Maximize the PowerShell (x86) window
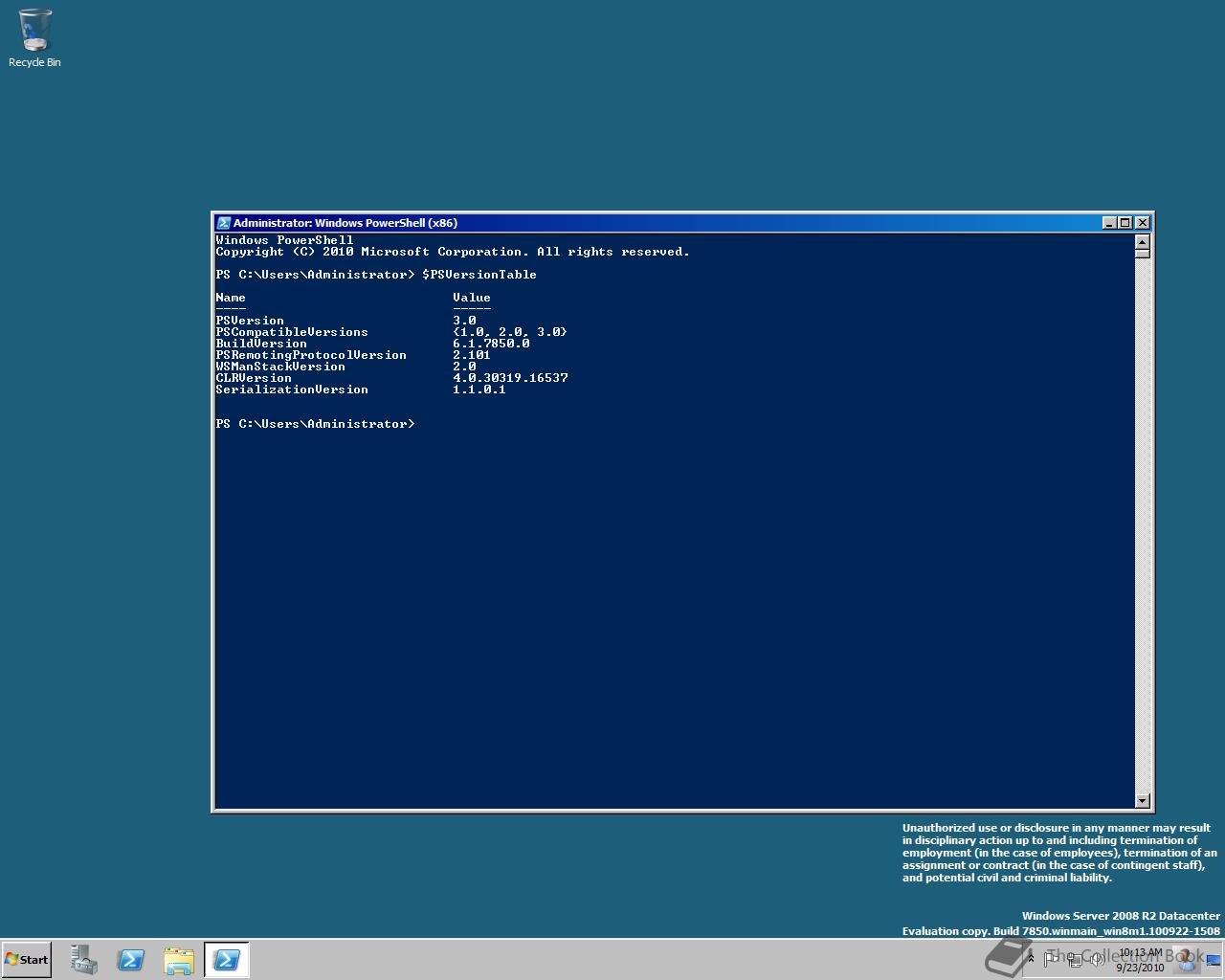This screenshot has height=980, width=1225. point(1125,223)
